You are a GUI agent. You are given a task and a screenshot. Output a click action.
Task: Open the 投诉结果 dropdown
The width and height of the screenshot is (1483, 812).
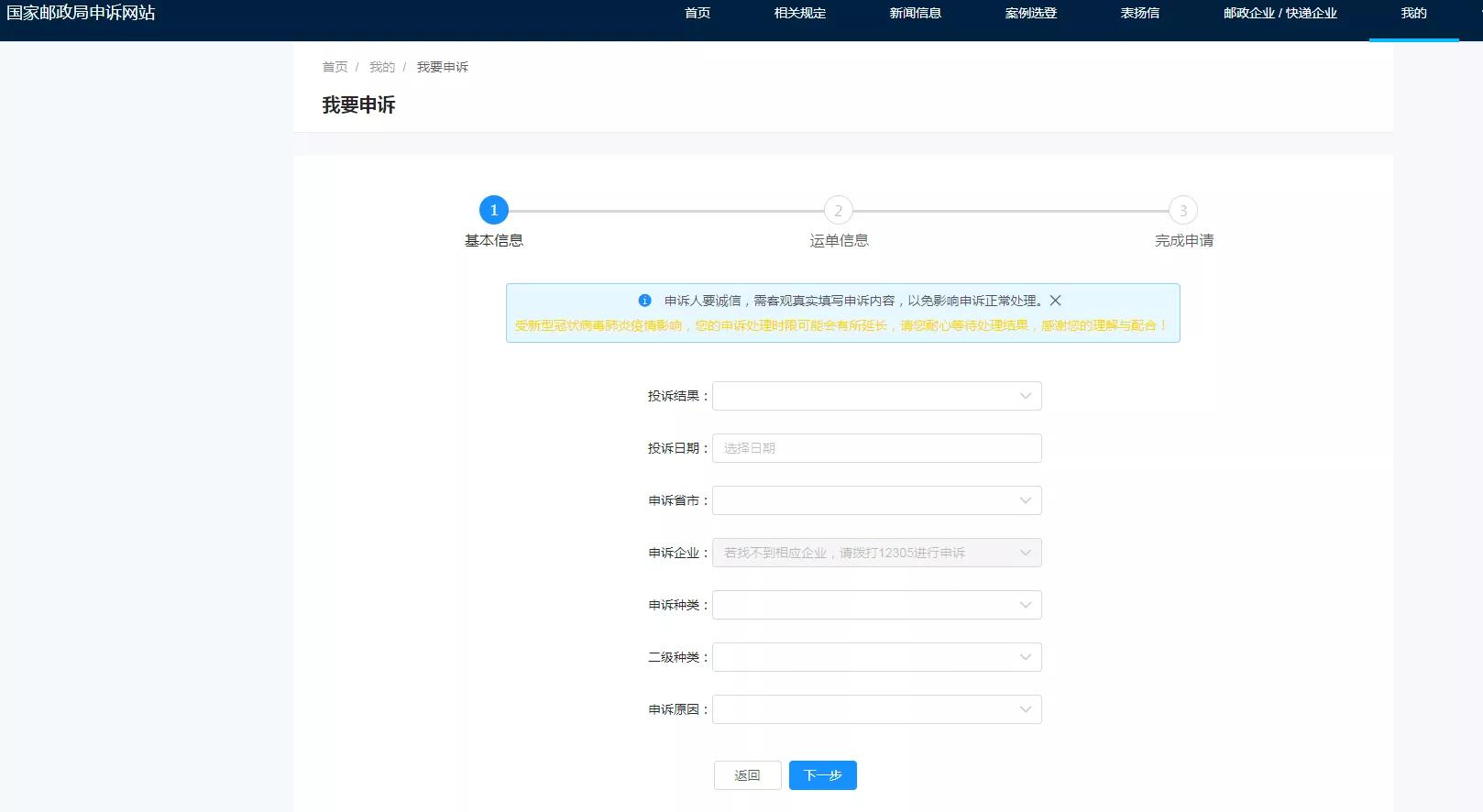[877, 396]
